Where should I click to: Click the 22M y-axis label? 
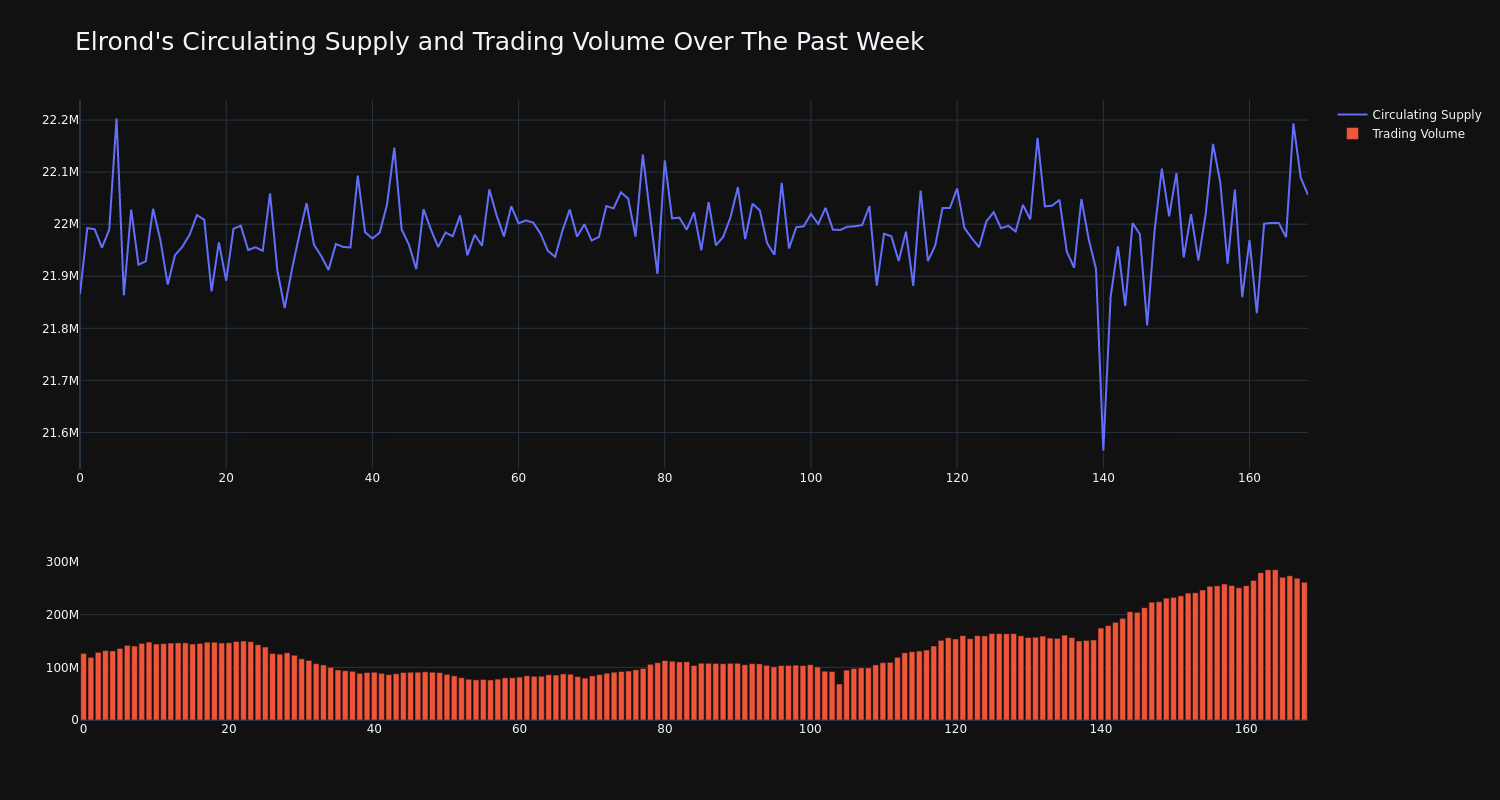66,224
